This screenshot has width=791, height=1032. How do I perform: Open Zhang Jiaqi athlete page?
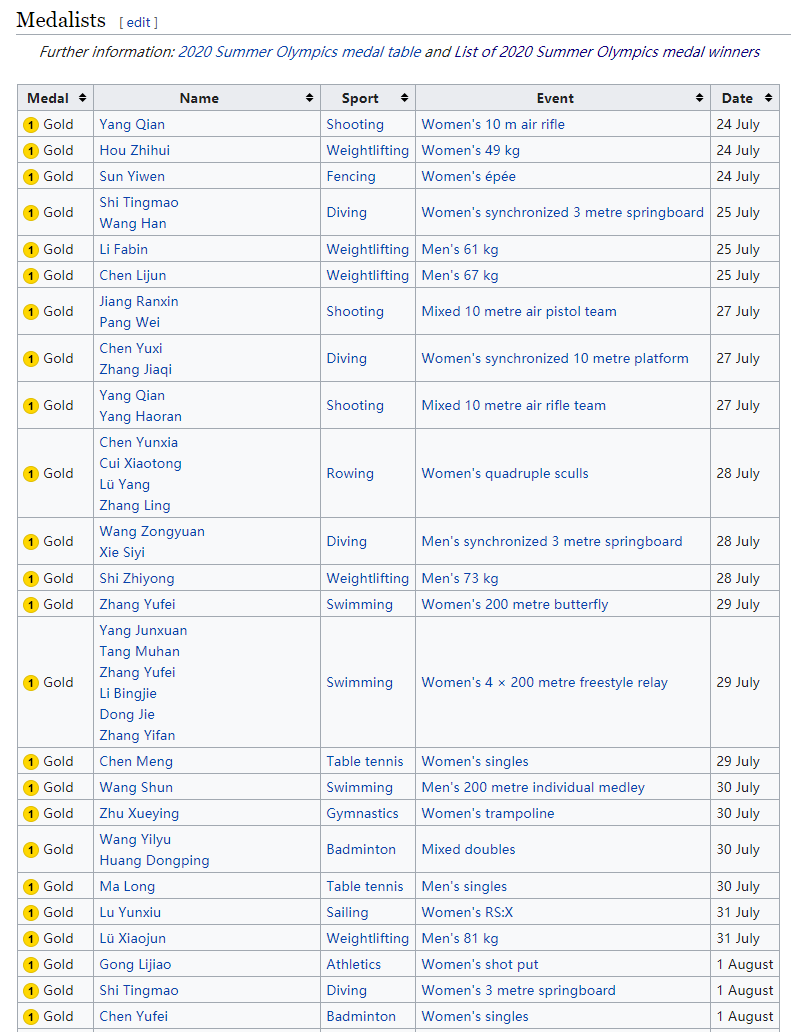pyautogui.click(x=136, y=369)
